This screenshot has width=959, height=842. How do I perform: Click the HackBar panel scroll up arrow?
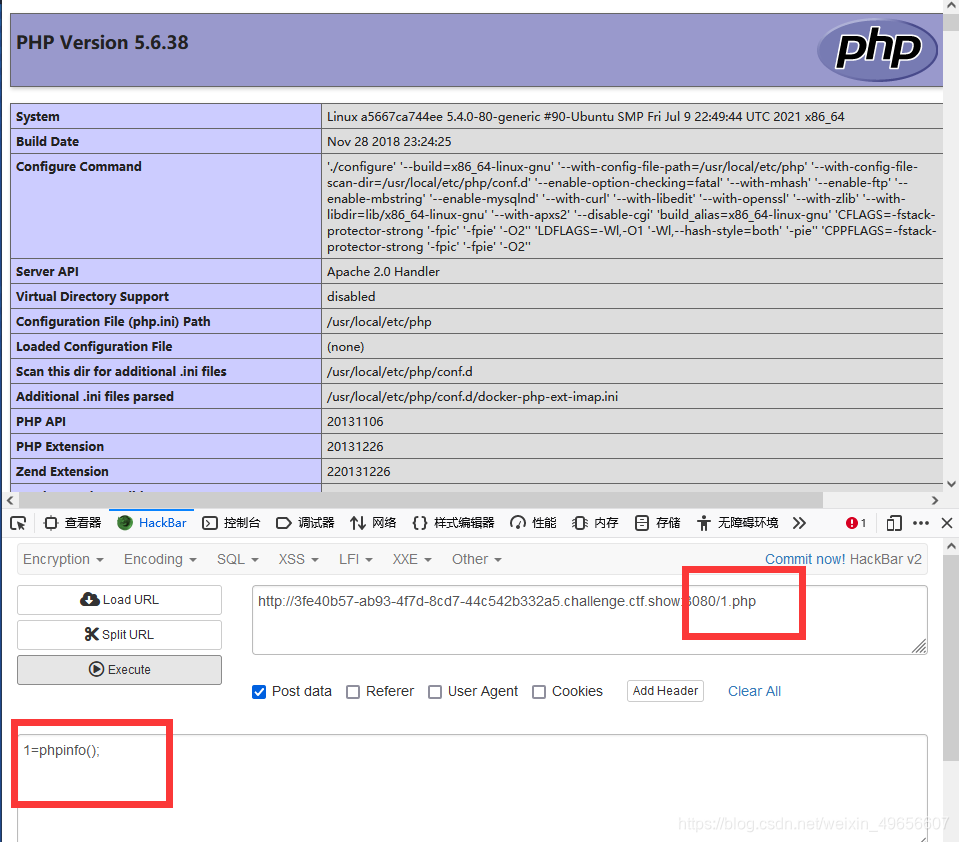coord(951,546)
